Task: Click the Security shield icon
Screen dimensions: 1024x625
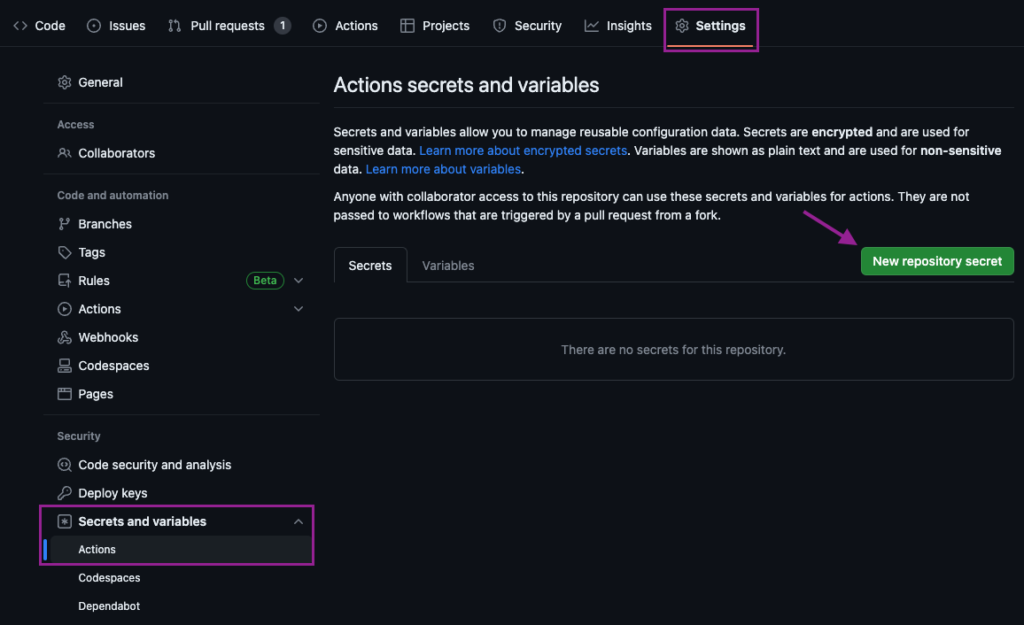Action: (x=500, y=25)
